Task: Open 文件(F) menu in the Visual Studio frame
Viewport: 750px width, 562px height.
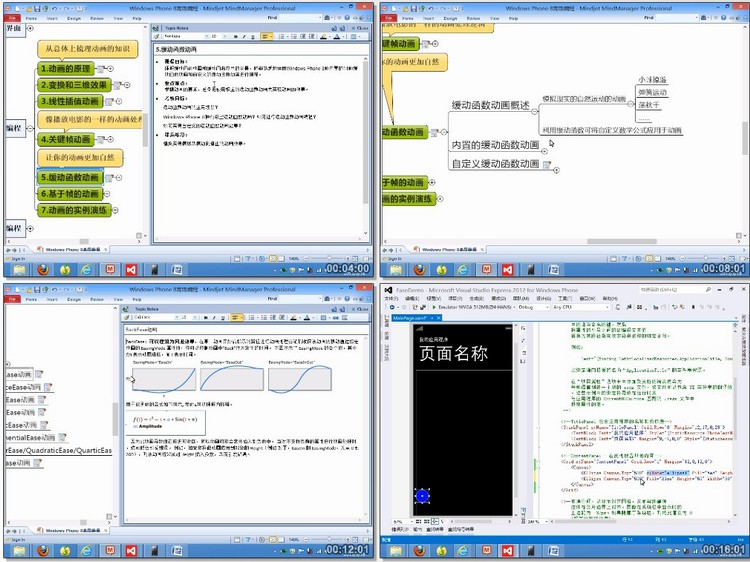Action: click(391, 298)
